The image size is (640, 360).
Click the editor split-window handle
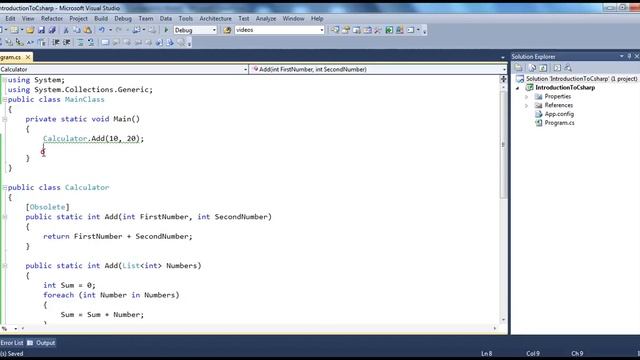click(x=503, y=79)
